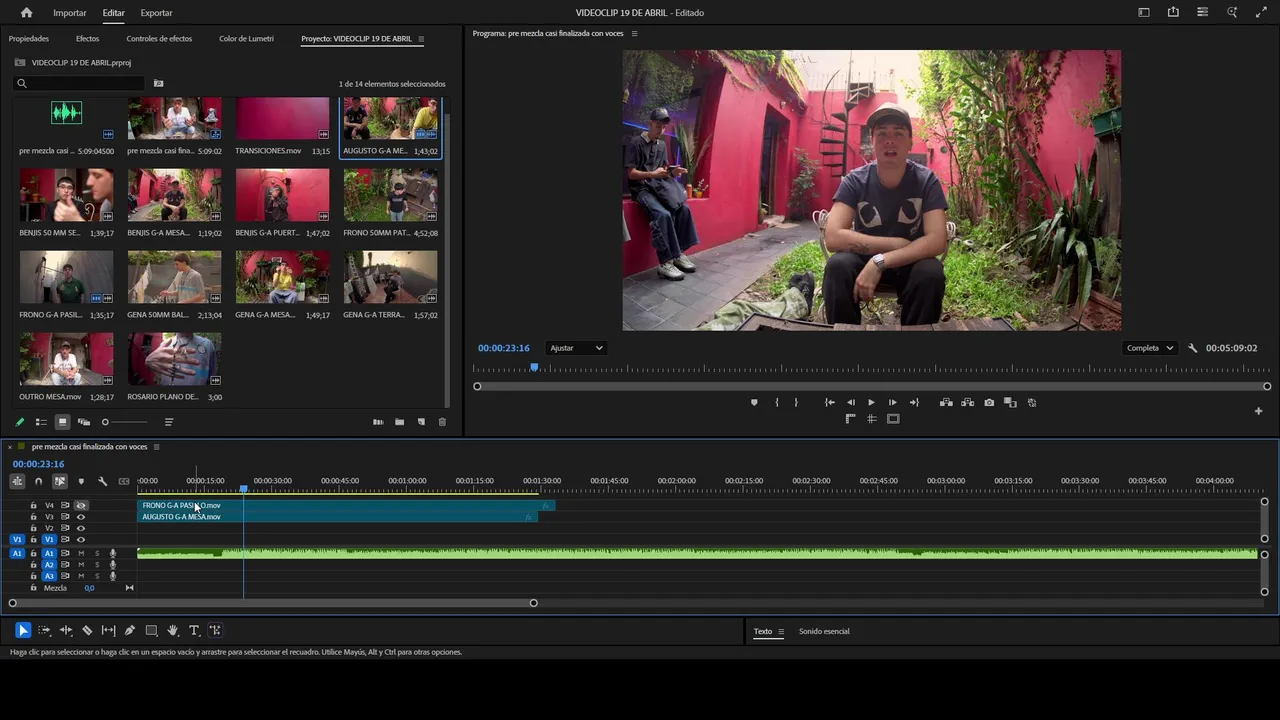Image resolution: width=1280 pixels, height=720 pixels.
Task: Toggle project read/write pencil icon
Action: 20,422
